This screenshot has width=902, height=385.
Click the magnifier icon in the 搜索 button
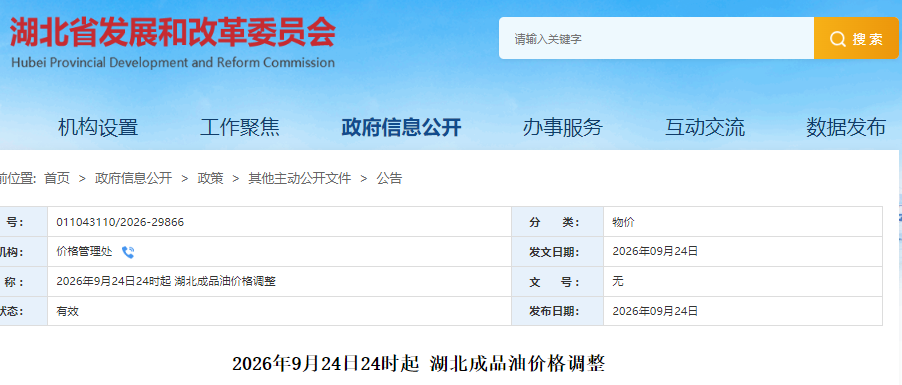point(837,39)
